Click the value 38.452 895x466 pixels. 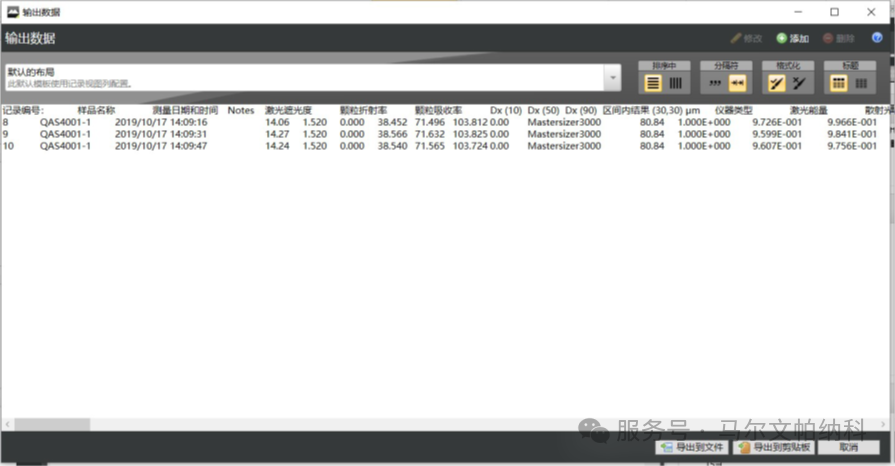click(x=393, y=122)
